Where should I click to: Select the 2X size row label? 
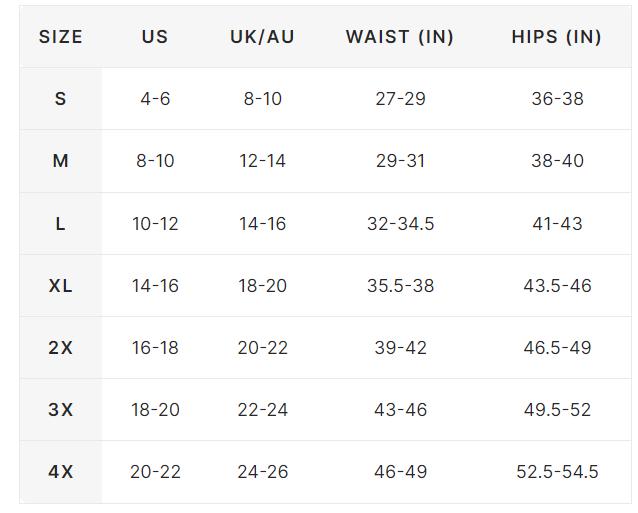pyautogui.click(x=61, y=348)
